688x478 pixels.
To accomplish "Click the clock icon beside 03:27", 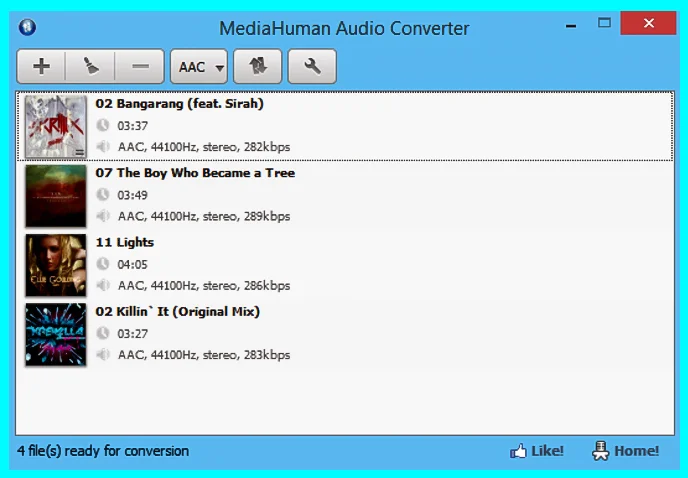I will 103,333.
